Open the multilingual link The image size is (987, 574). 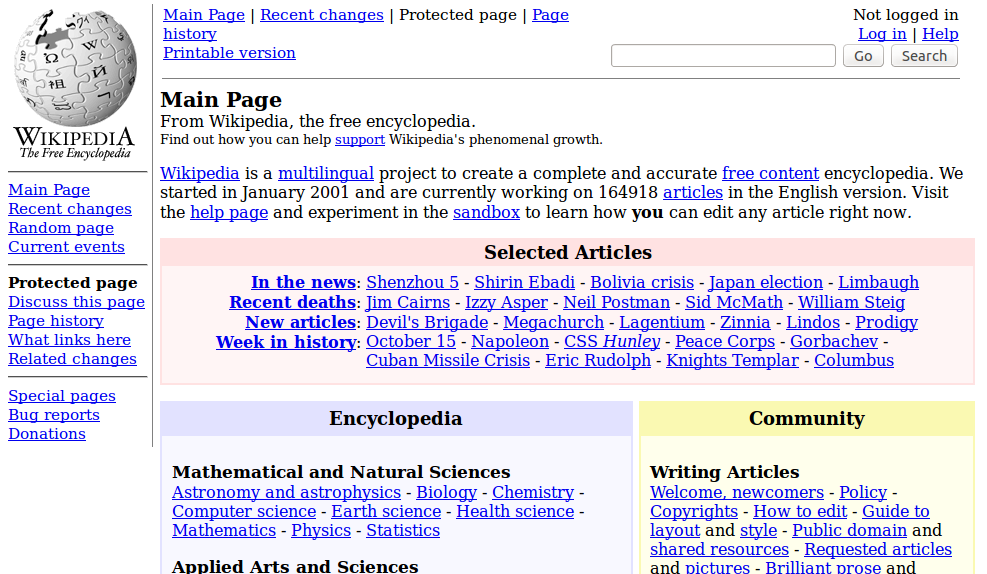[x=326, y=174]
